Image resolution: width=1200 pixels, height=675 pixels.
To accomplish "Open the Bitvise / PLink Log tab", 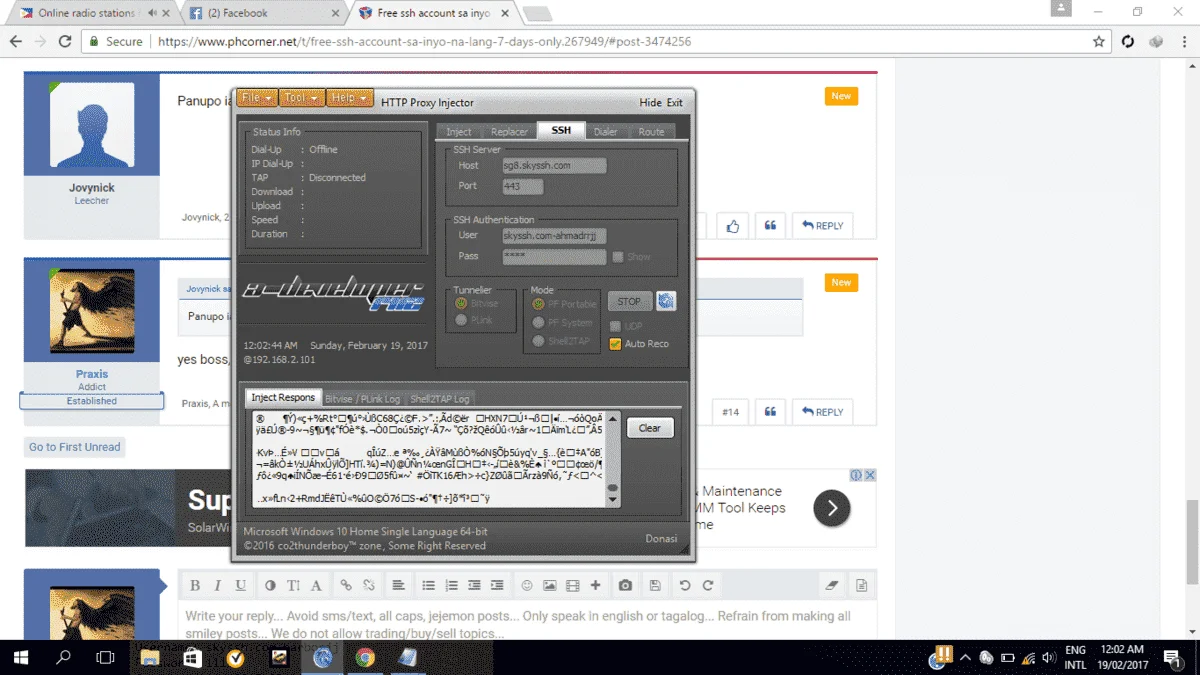I will click(x=363, y=399).
